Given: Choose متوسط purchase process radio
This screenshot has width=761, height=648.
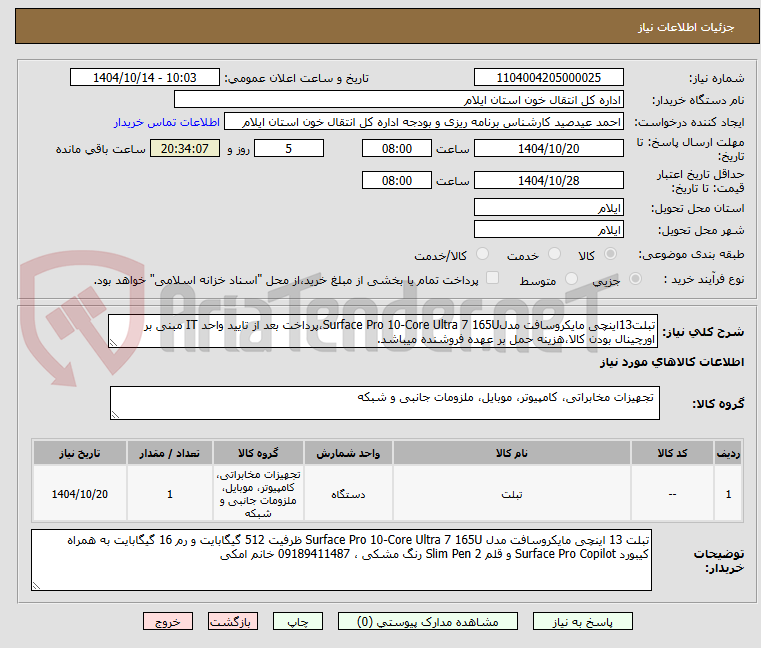Looking at the screenshot, I should coord(572,280).
